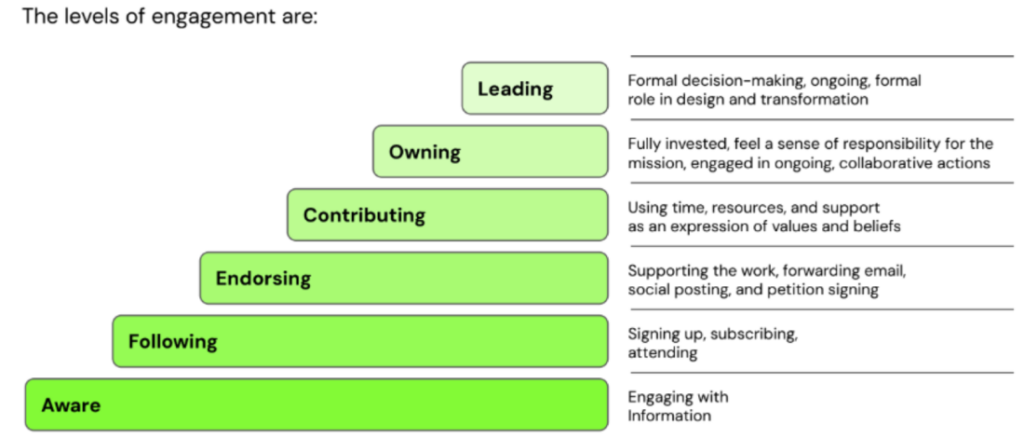Select the Endorsing level box
The width and height of the screenshot is (1024, 438).
tap(403, 278)
